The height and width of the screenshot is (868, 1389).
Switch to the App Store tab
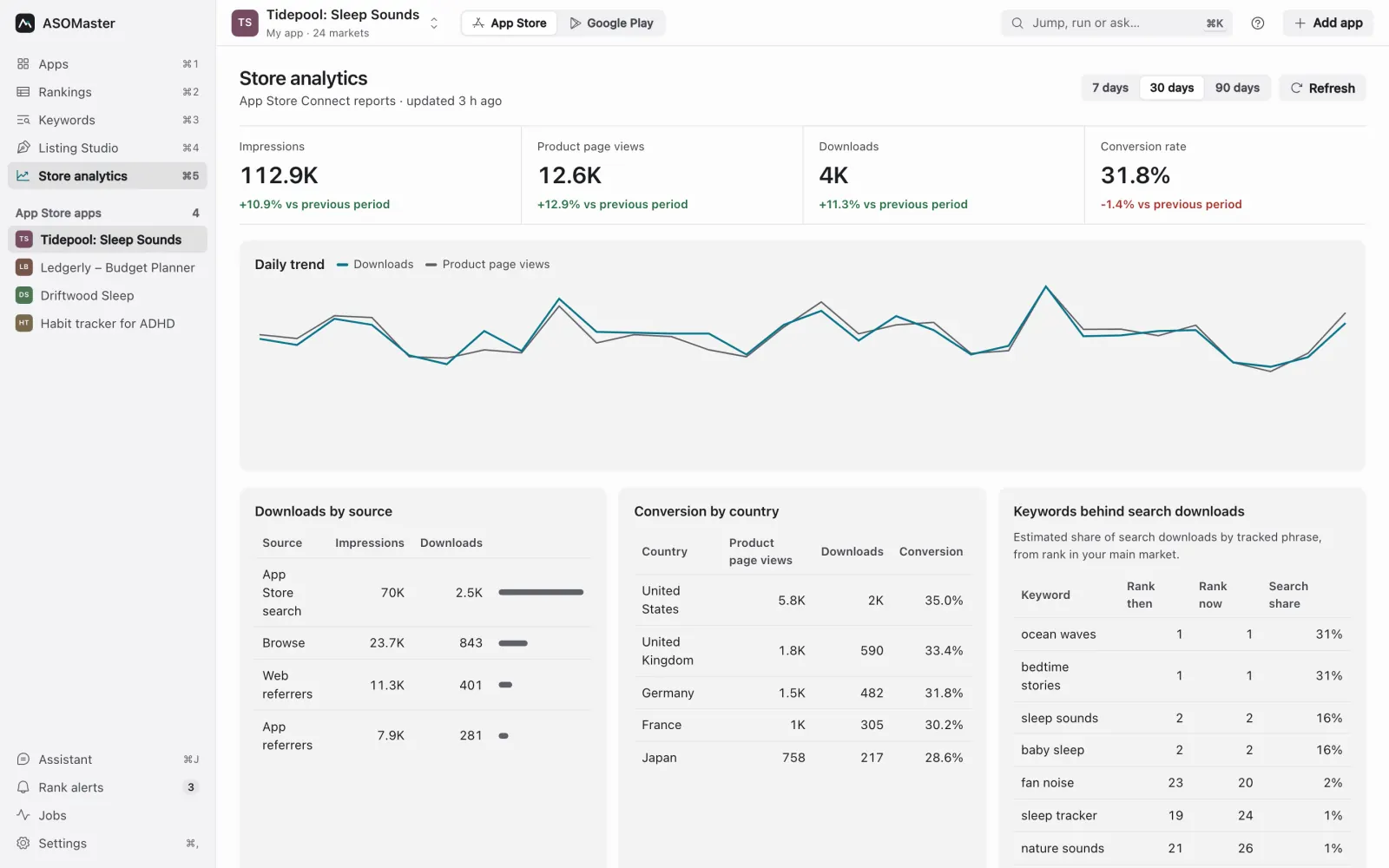tap(510, 23)
